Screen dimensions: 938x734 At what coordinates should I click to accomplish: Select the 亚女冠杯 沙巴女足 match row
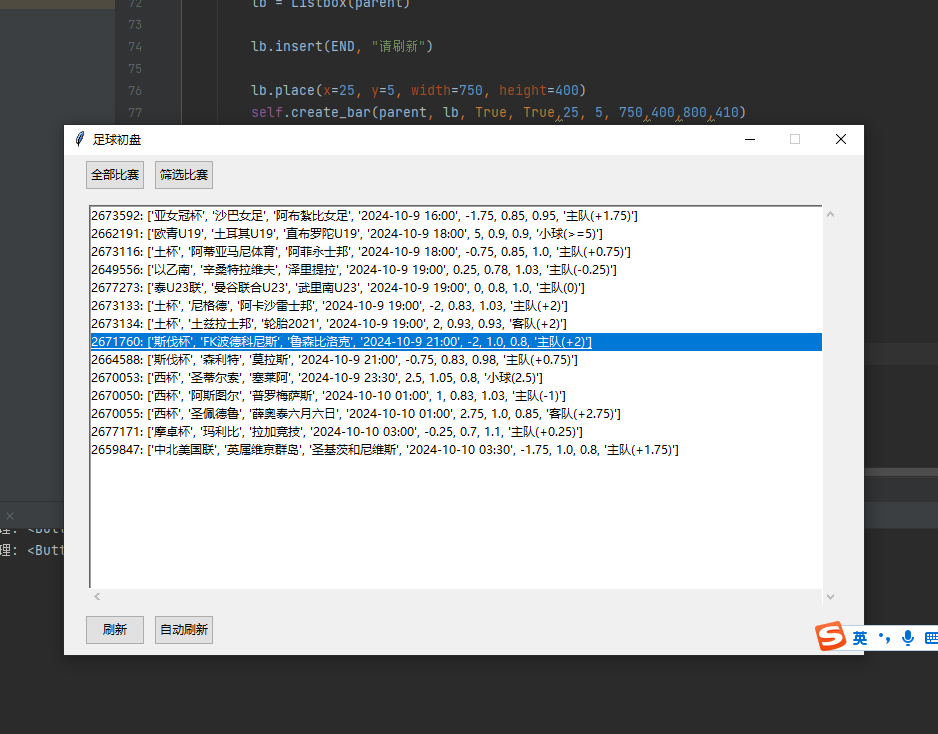click(x=364, y=216)
